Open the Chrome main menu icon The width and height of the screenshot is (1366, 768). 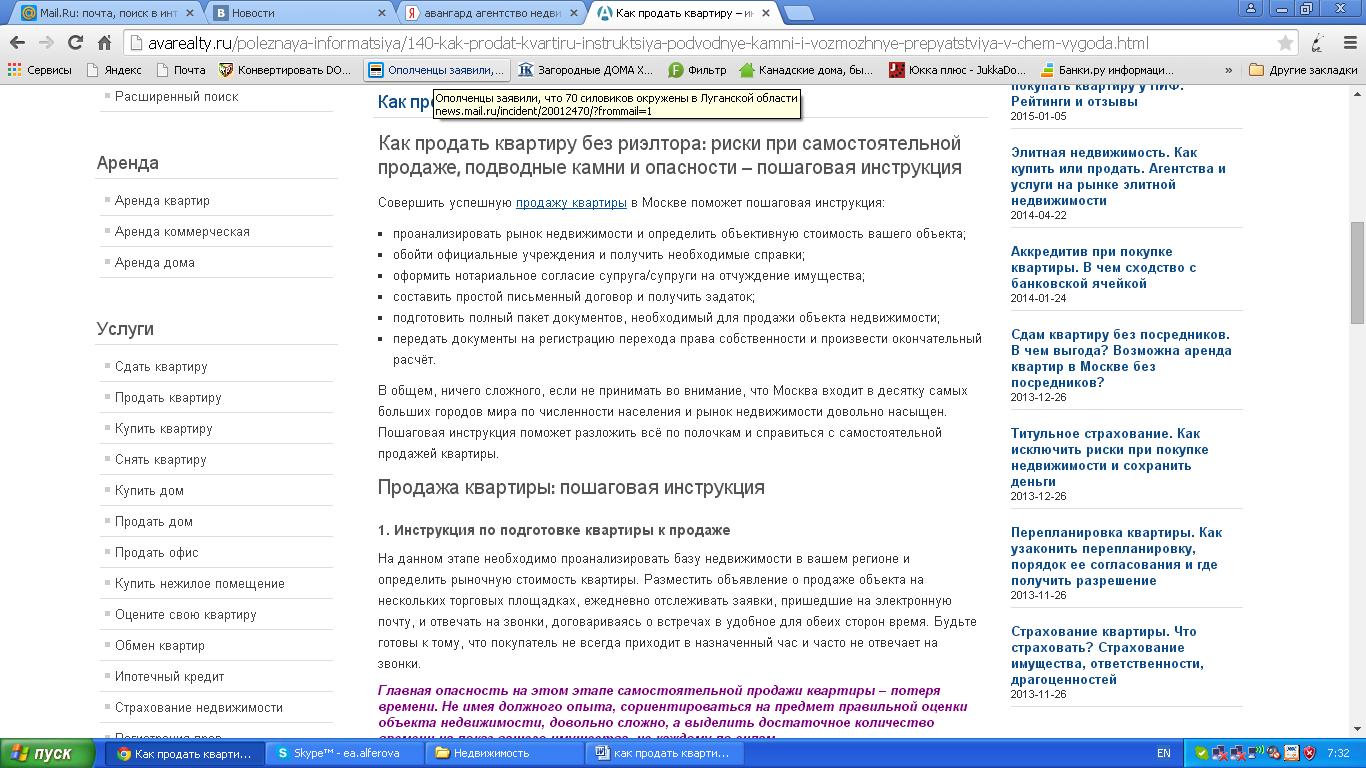point(1349,43)
